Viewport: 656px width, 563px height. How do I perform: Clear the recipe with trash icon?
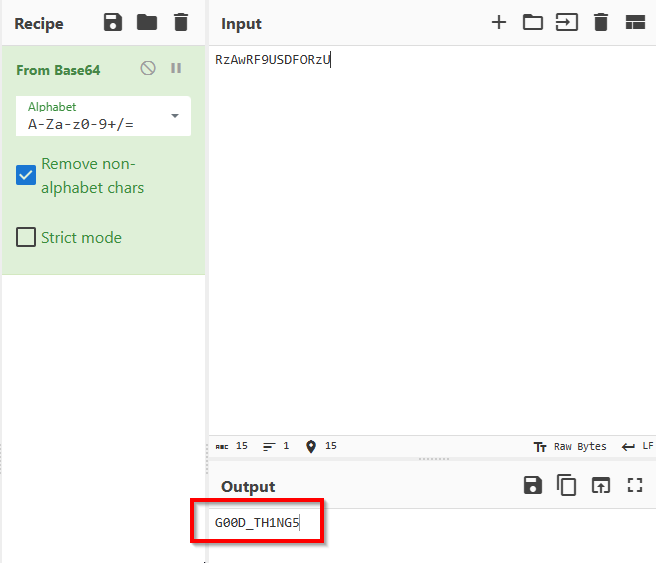181,23
